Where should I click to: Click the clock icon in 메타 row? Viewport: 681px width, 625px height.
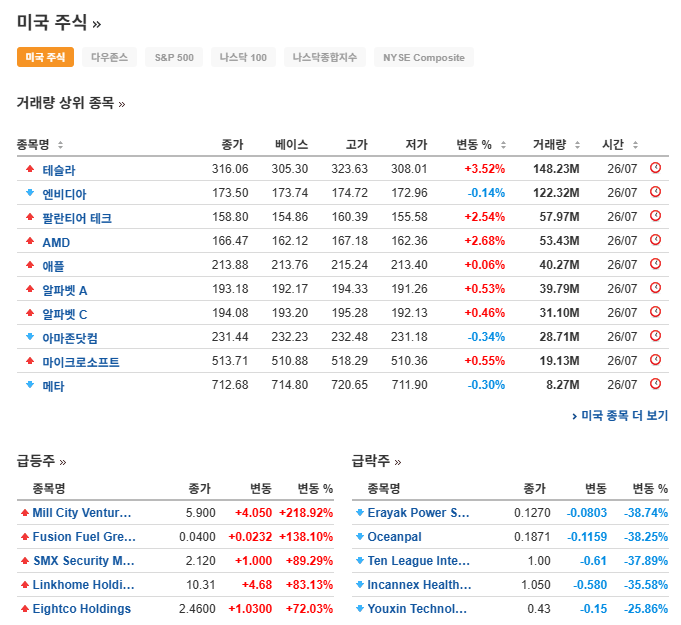(x=655, y=384)
